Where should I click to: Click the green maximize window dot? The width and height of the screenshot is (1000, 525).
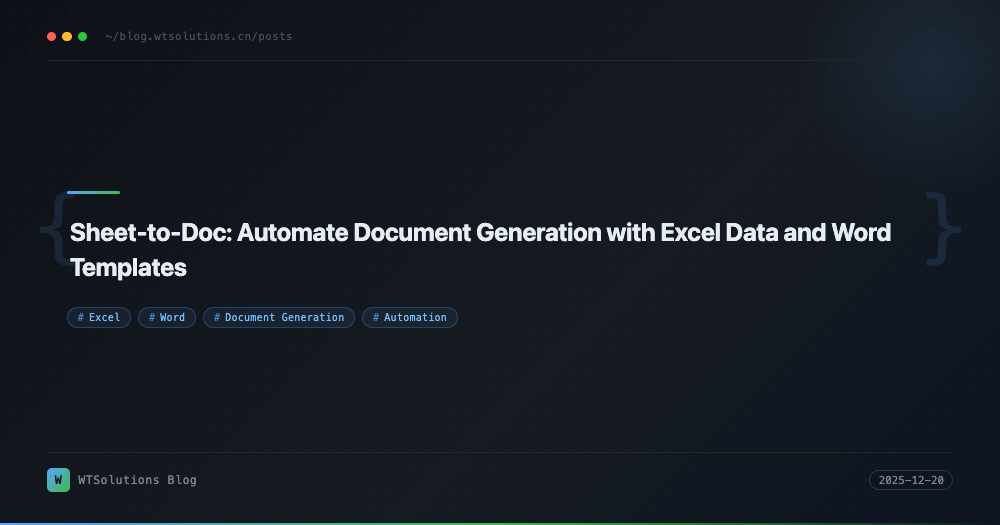tap(82, 36)
